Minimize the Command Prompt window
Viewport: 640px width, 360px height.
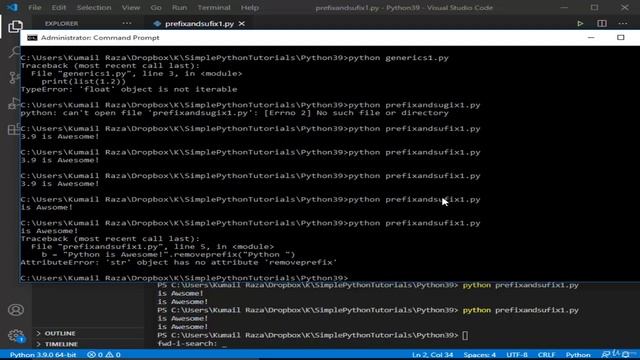click(591, 38)
